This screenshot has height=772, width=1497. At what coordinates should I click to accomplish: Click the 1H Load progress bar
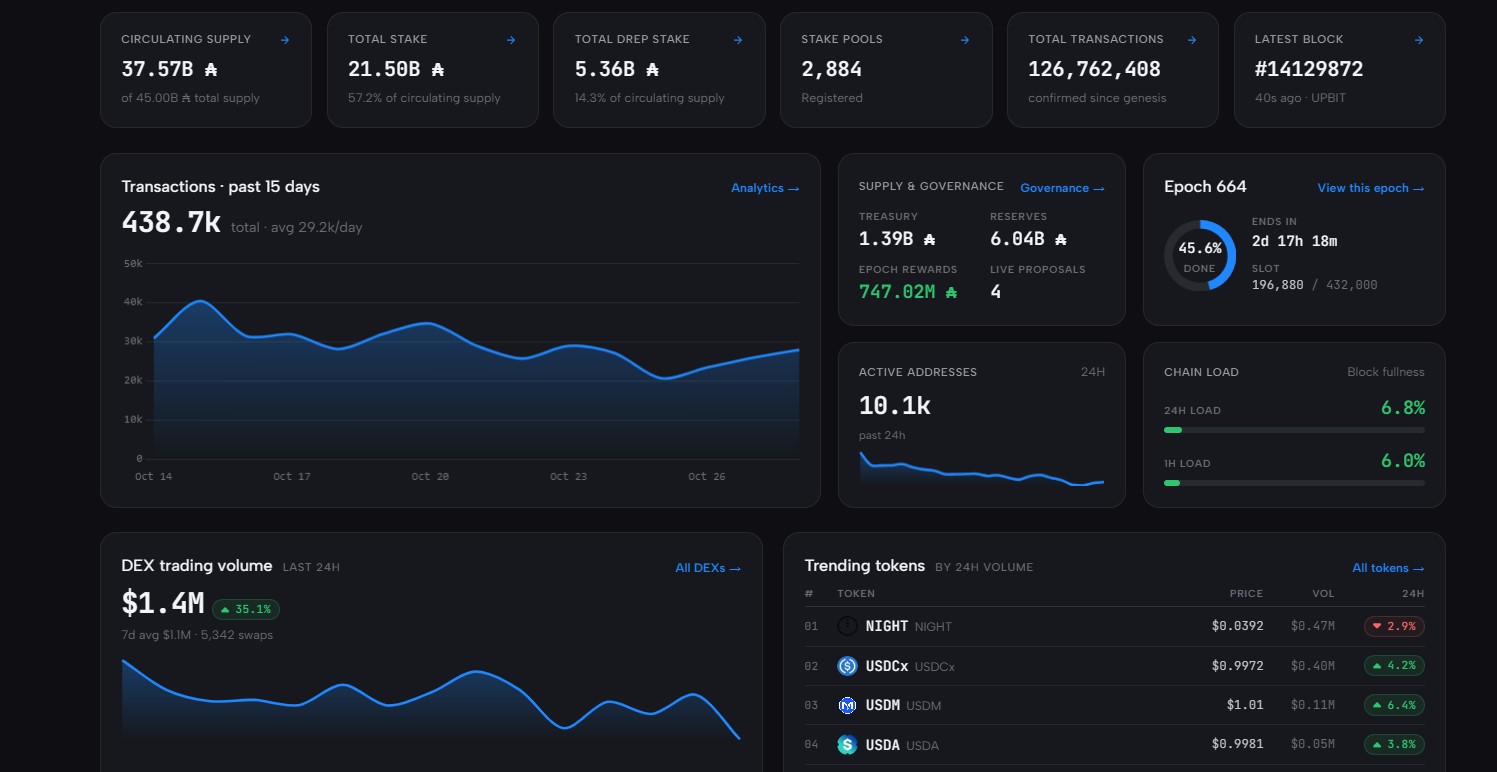[x=1294, y=483]
